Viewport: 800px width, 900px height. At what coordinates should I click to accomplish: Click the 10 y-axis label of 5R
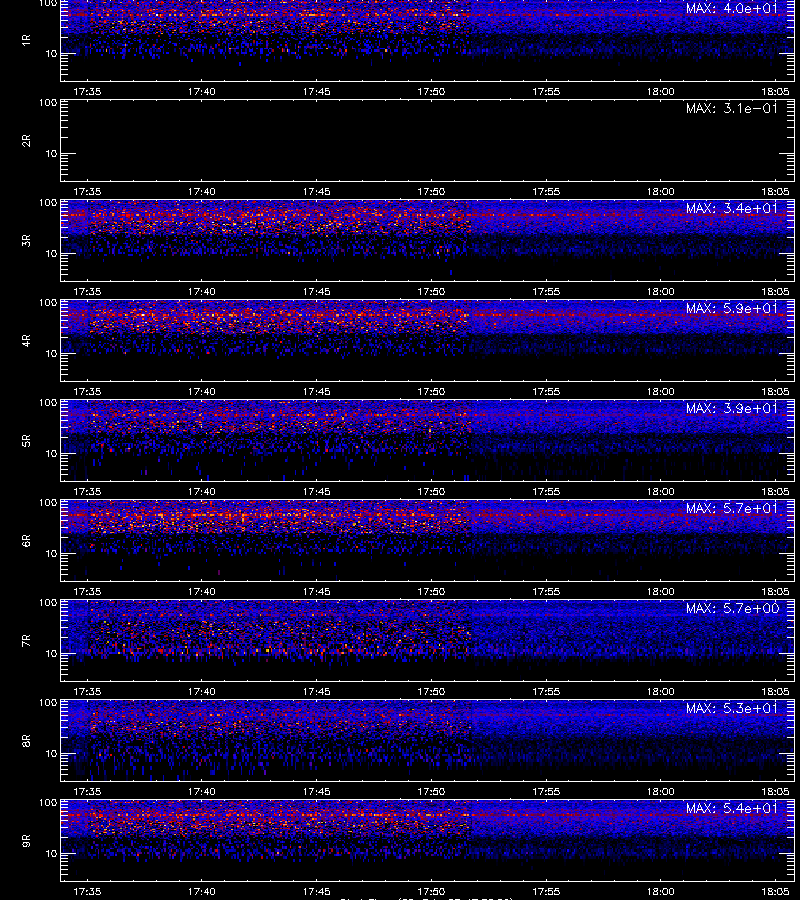(51, 453)
